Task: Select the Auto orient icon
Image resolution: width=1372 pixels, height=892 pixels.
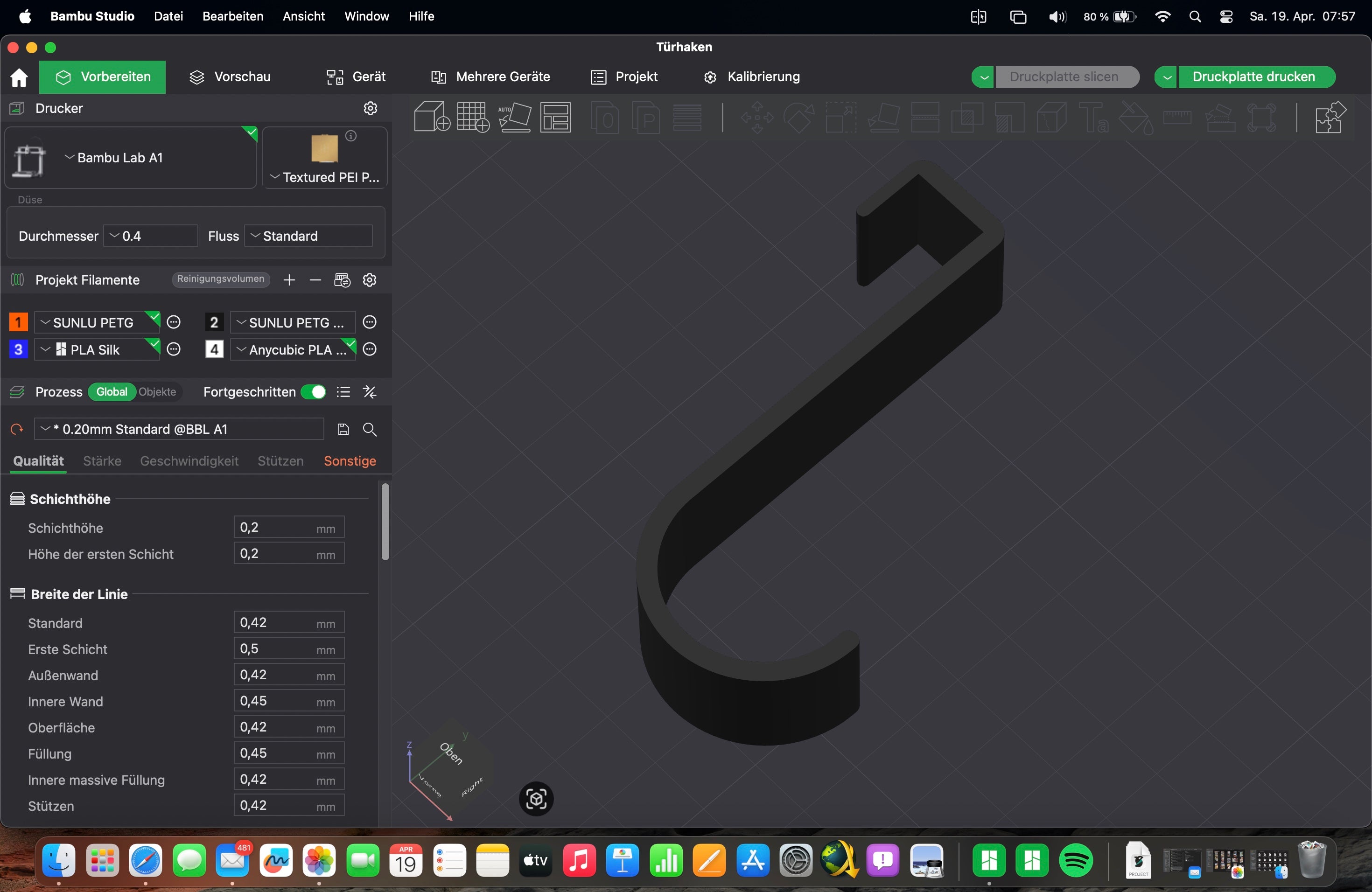Action: click(x=514, y=117)
